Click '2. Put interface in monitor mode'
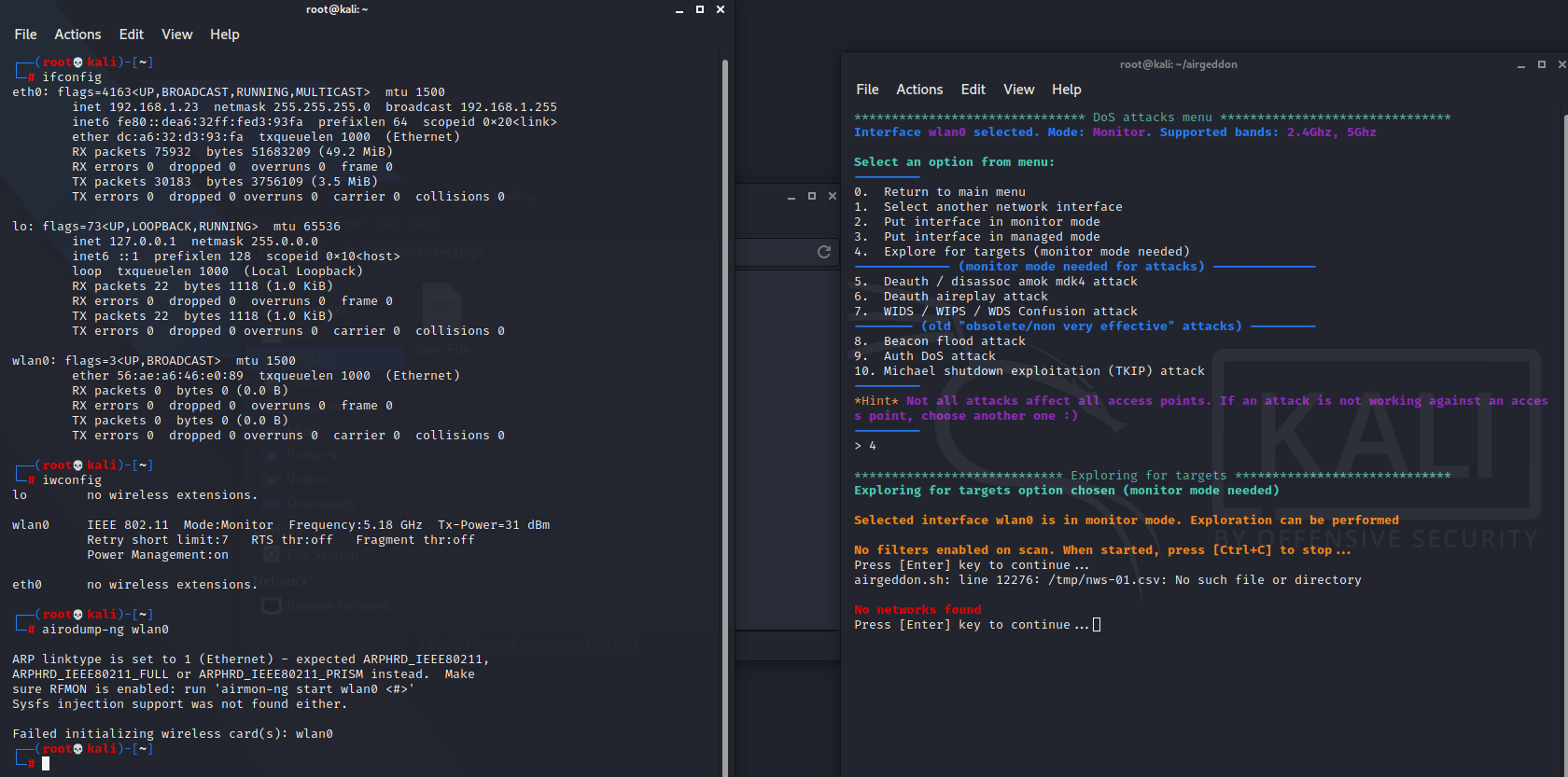This screenshot has width=1568, height=777. 977,222
